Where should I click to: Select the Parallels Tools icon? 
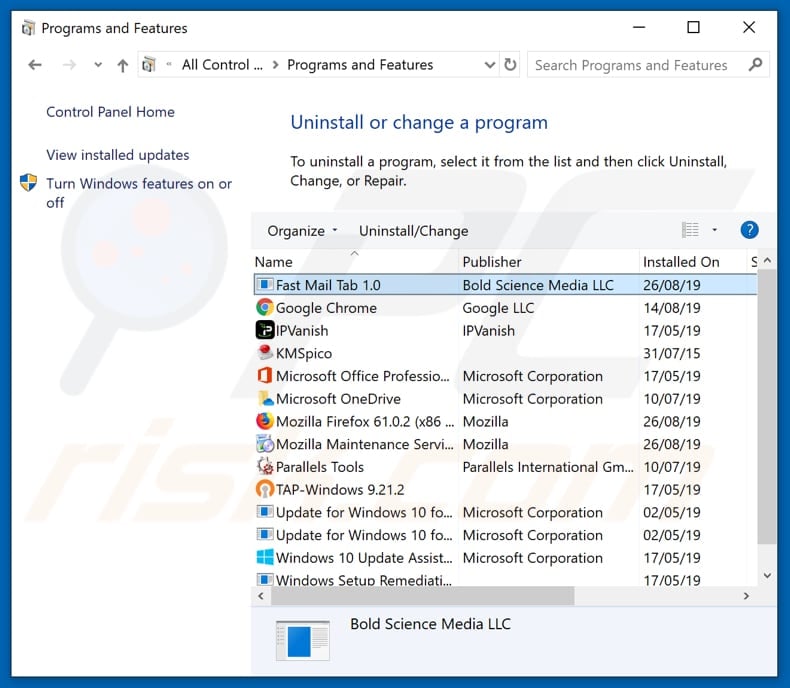265,466
